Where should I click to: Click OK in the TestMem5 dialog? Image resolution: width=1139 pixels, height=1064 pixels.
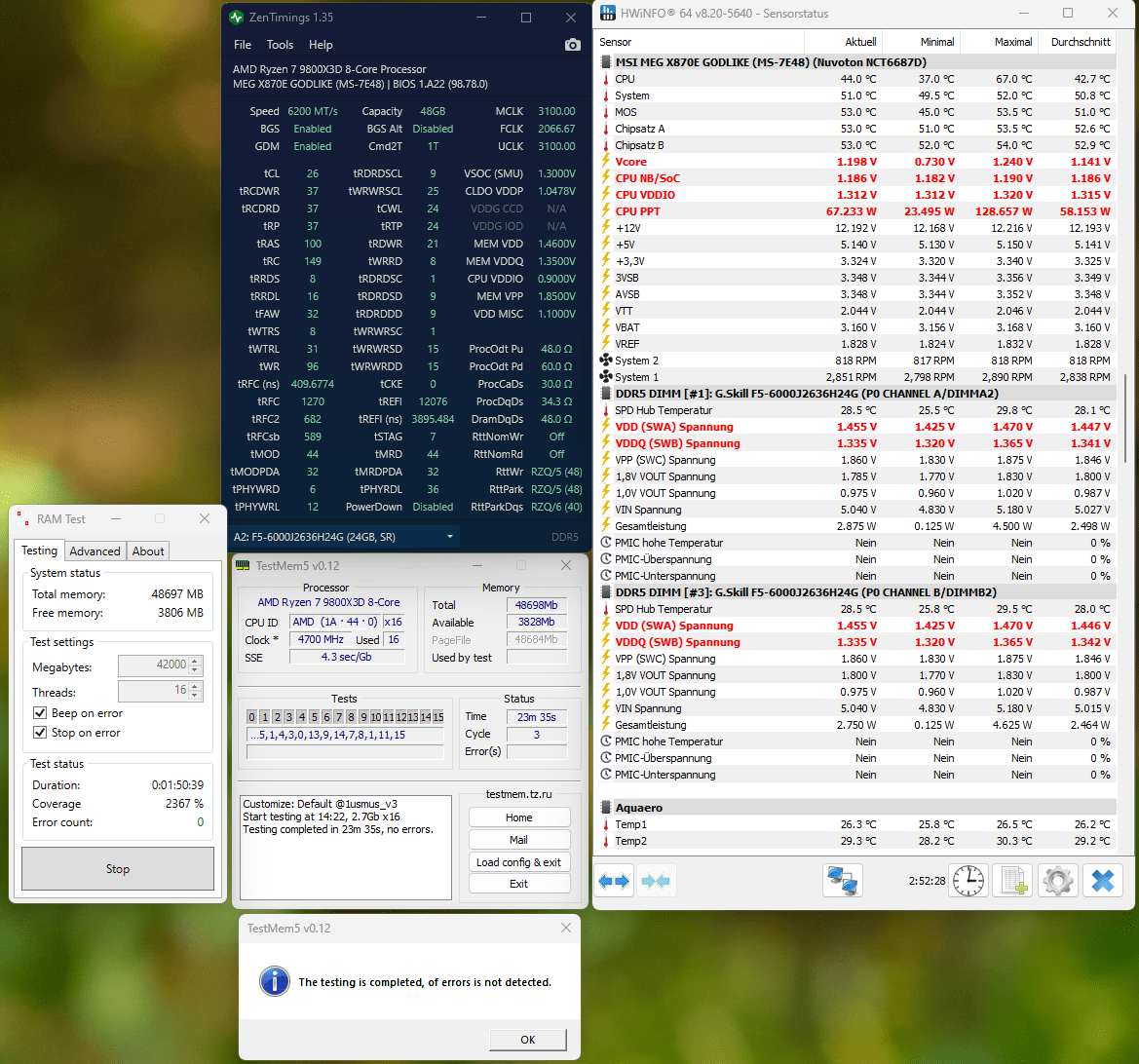[528, 1040]
